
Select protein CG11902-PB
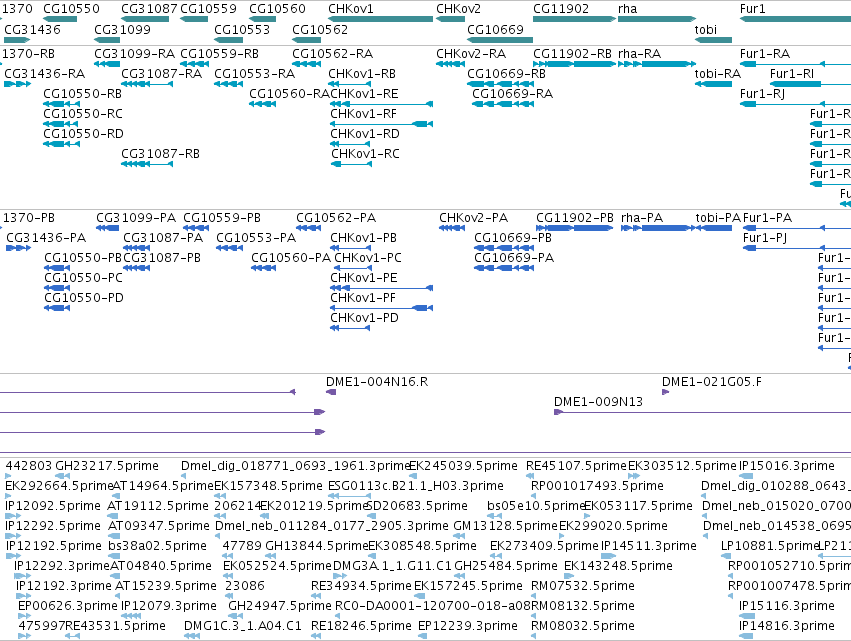[575, 218]
